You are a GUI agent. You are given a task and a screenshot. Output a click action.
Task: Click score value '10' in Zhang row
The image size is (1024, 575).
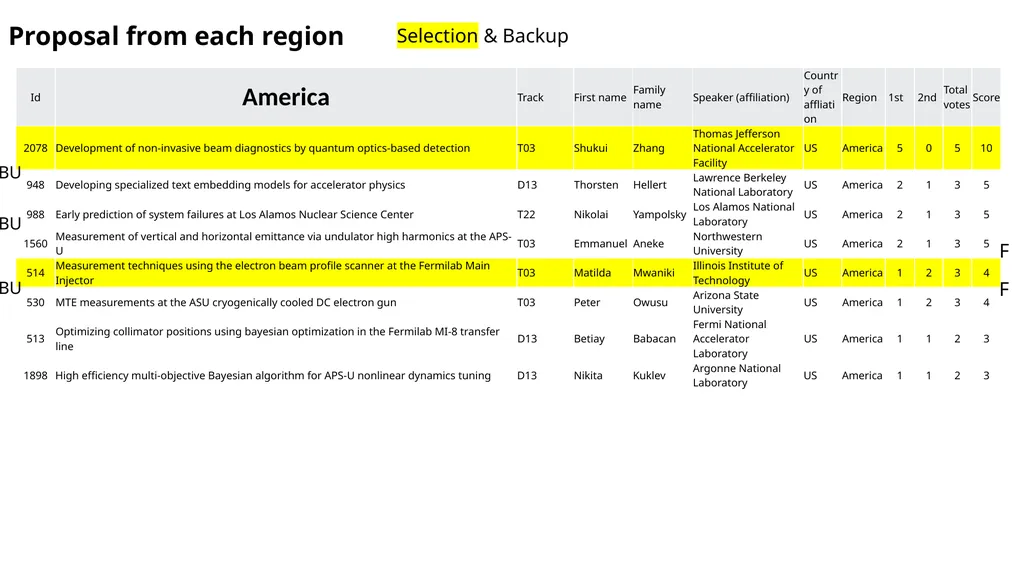pyautogui.click(x=986, y=148)
